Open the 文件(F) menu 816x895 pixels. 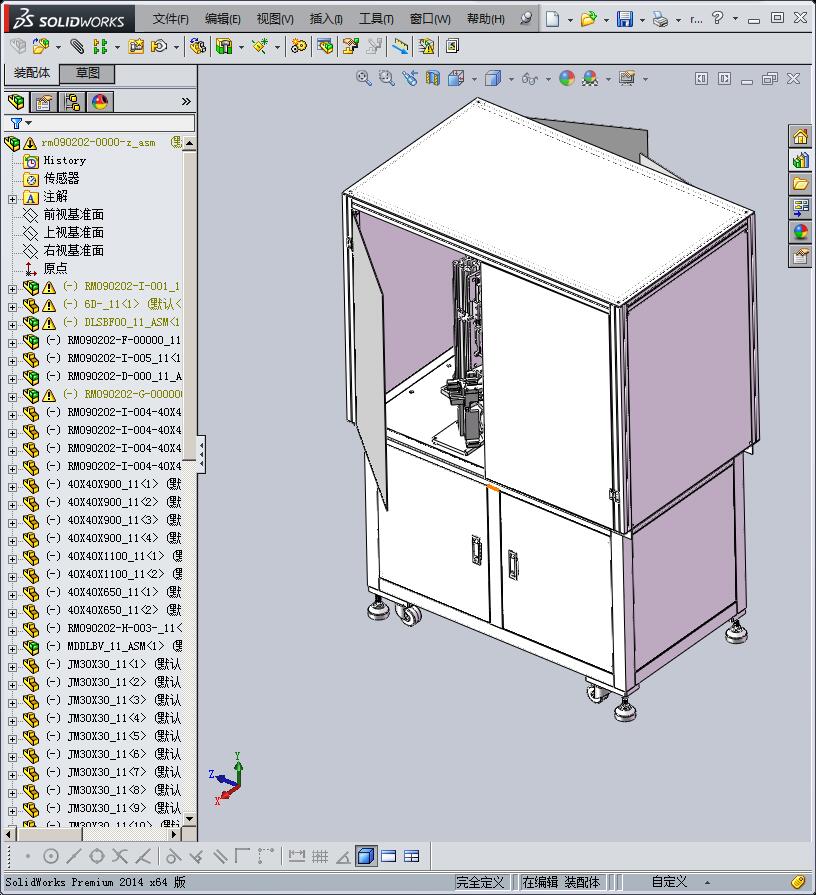pyautogui.click(x=170, y=19)
